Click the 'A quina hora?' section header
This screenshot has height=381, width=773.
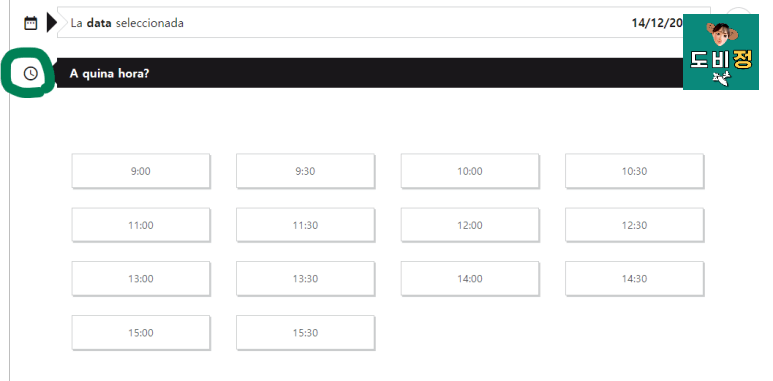point(370,73)
